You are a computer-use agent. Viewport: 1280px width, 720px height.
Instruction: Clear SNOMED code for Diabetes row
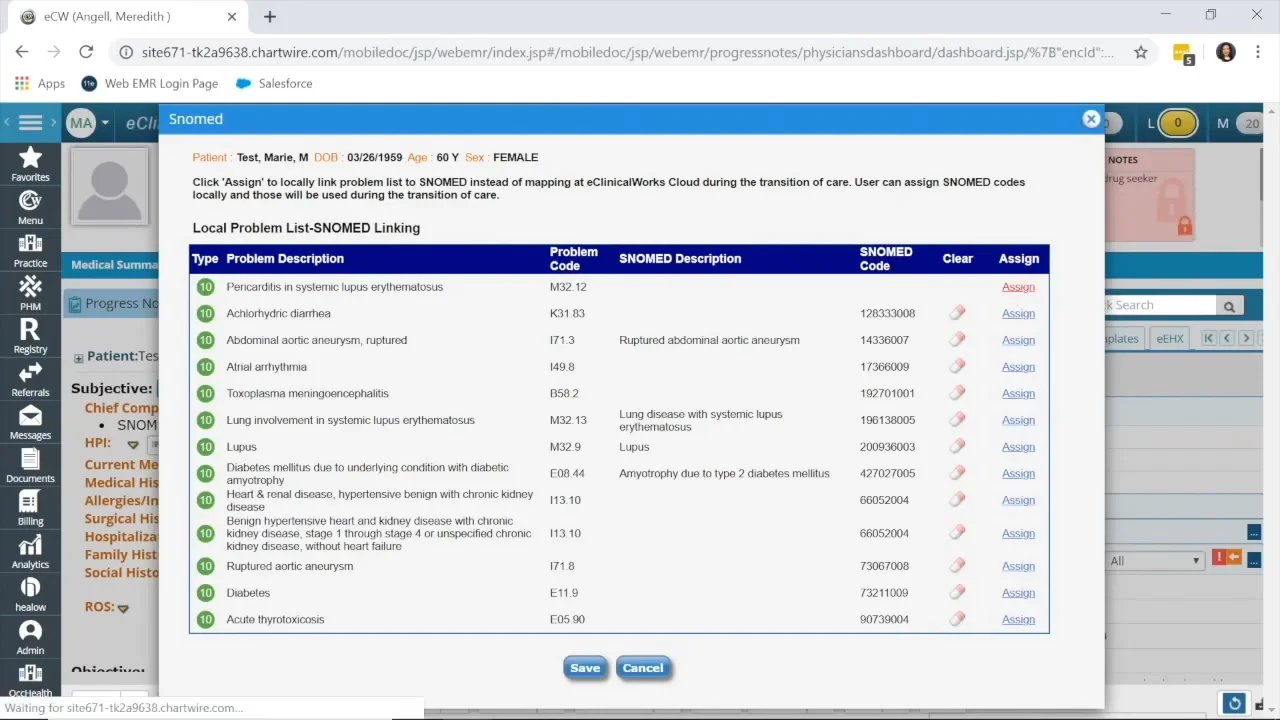(957, 593)
